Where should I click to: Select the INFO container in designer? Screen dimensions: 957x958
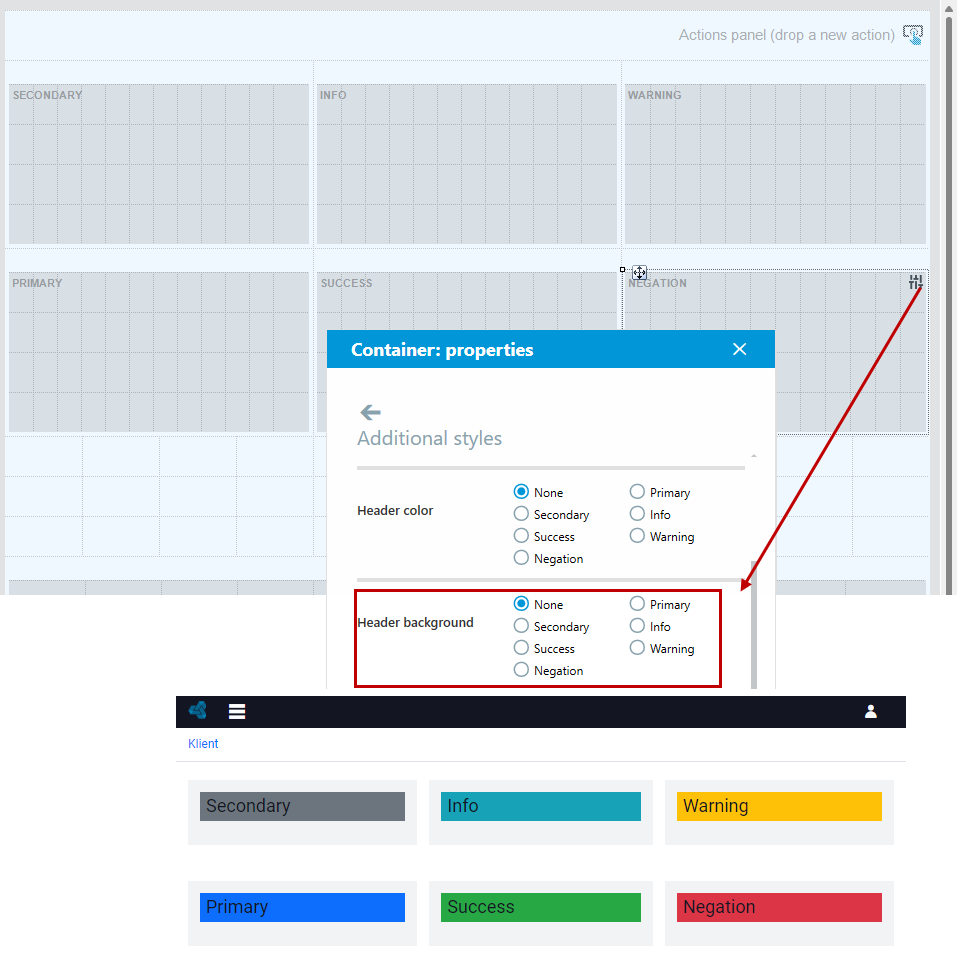click(467, 164)
